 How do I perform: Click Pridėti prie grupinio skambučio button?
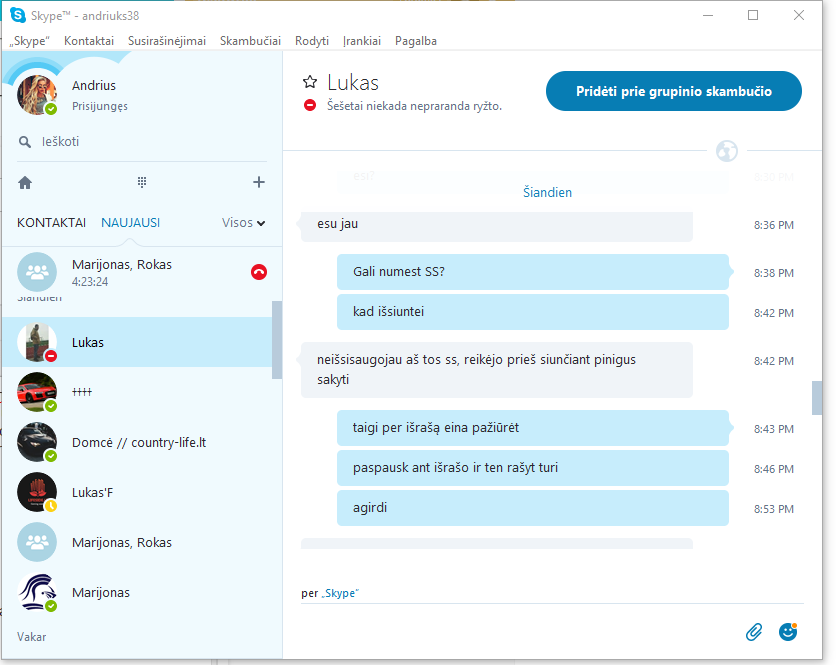674,91
